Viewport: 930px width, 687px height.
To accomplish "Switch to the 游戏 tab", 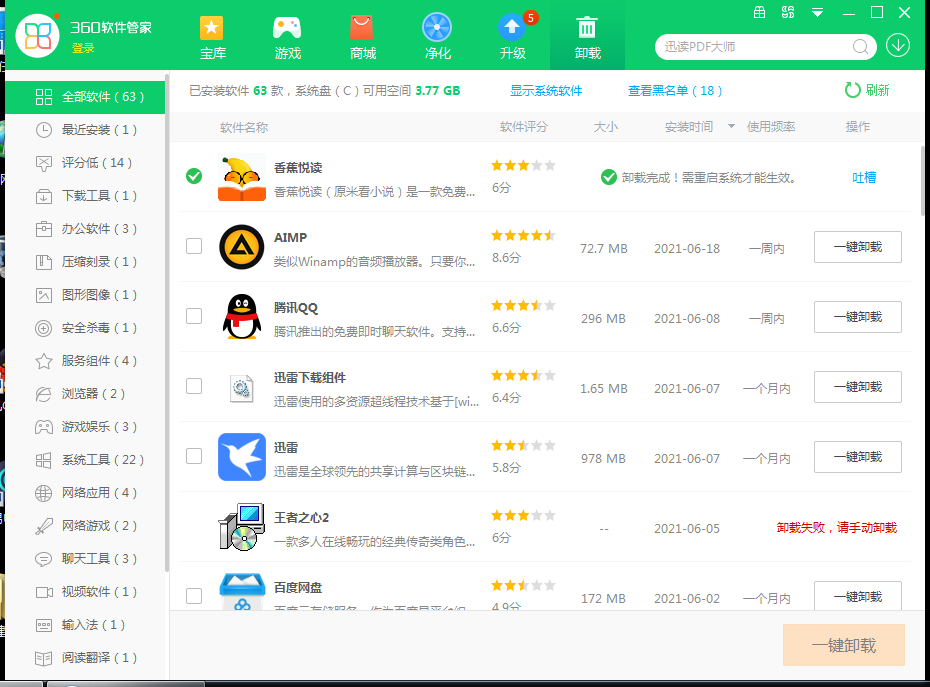I will click(x=288, y=37).
